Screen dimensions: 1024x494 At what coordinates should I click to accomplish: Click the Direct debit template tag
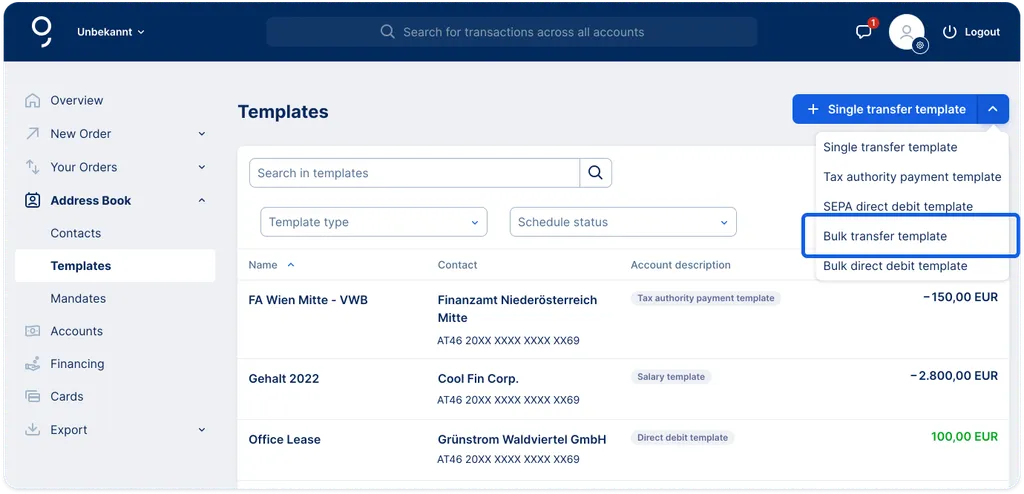pyautogui.click(x=682, y=438)
